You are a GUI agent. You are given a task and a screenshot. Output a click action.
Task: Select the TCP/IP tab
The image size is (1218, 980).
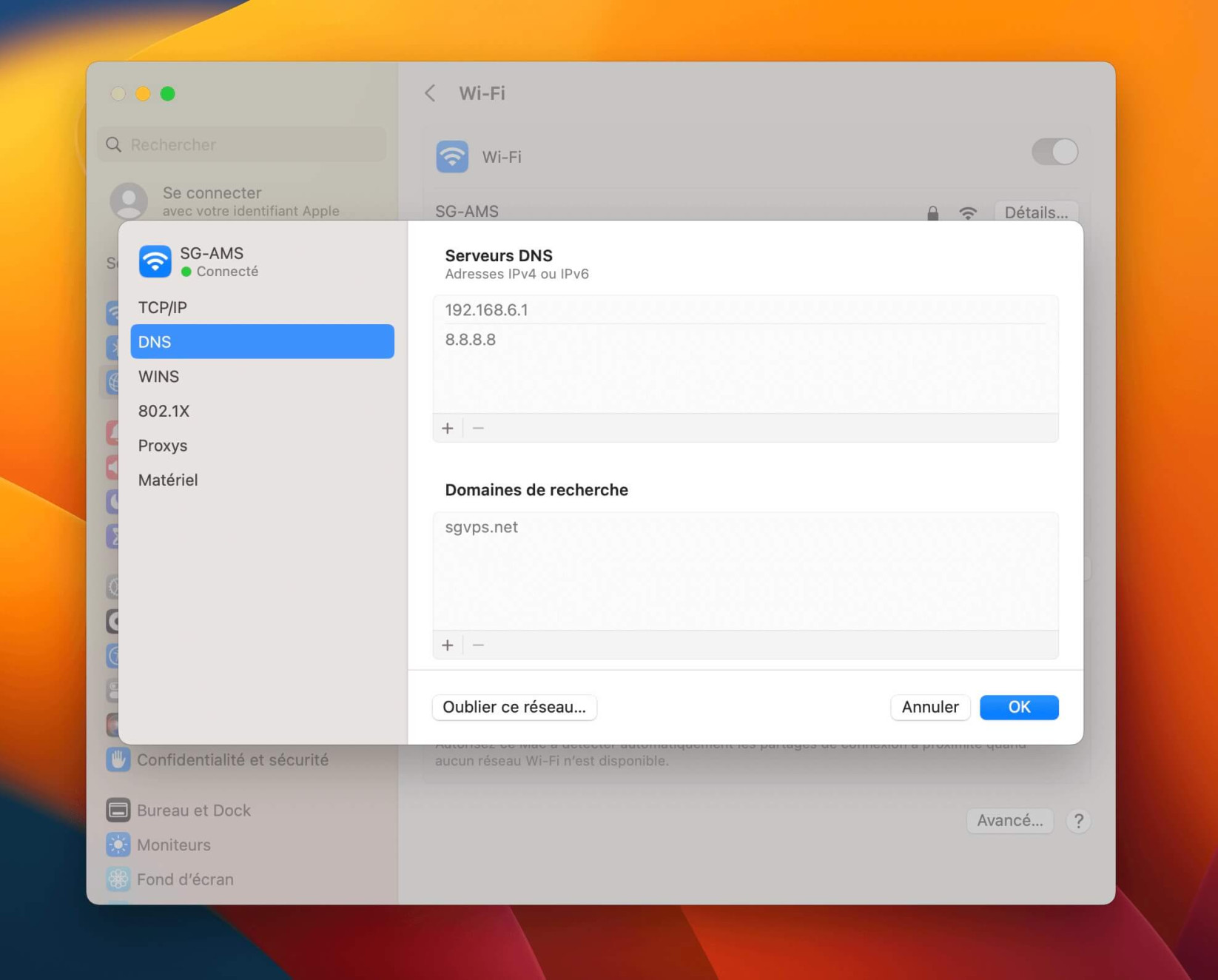[x=262, y=307]
